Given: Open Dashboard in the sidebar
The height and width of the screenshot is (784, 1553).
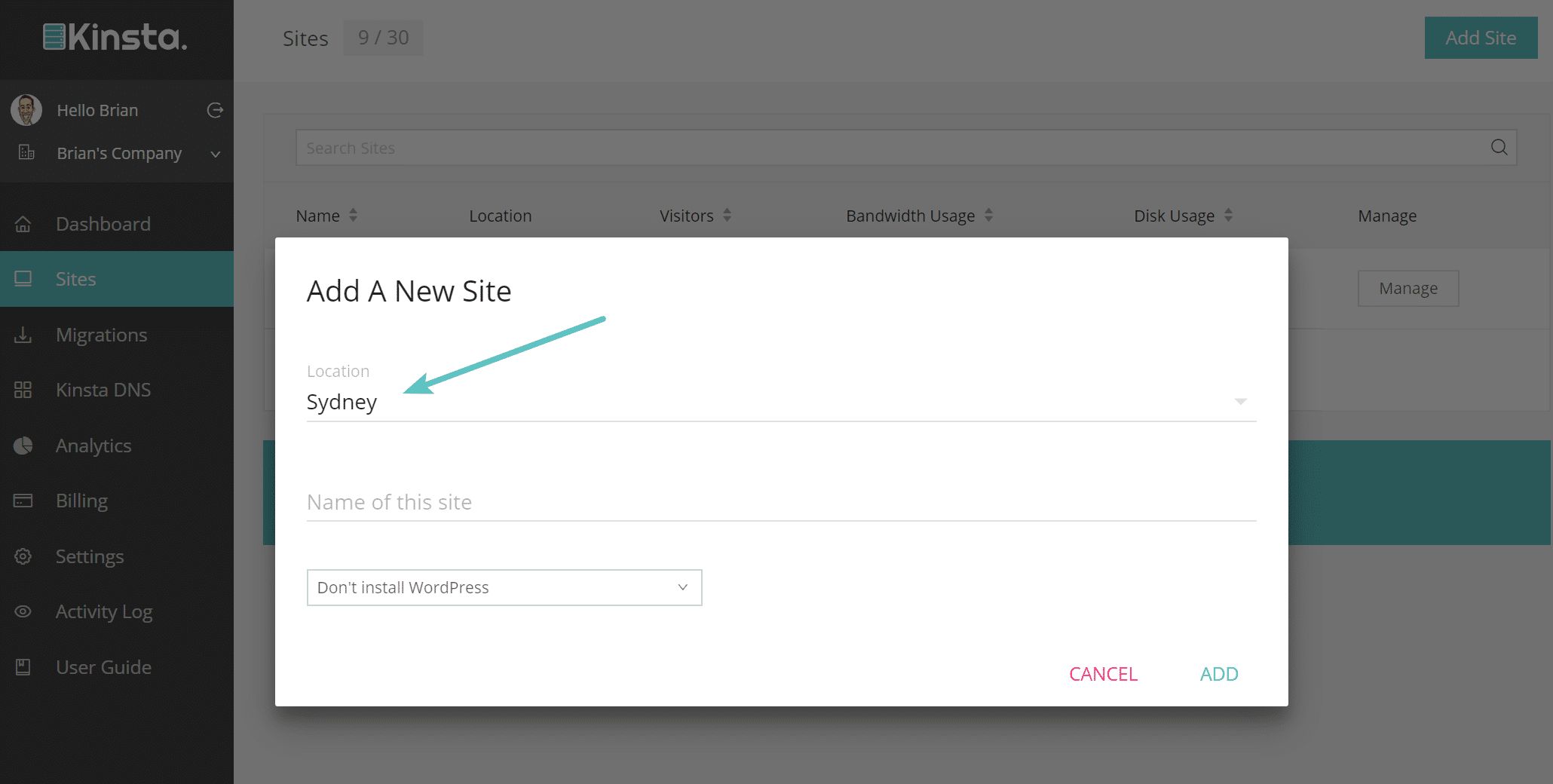Looking at the screenshot, I should pos(117,224).
